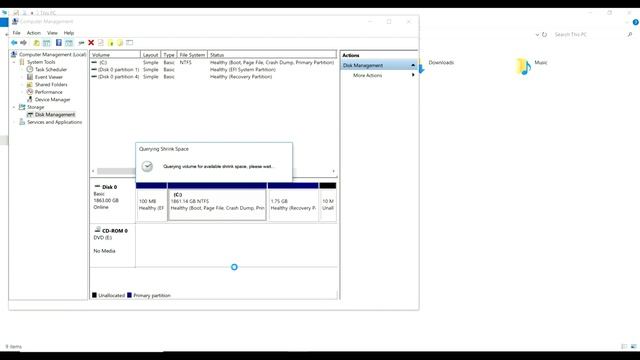The width and height of the screenshot is (640, 360).
Task: Toggle the Show/Hide Action Pane toolbar icon
Action: pos(69,42)
